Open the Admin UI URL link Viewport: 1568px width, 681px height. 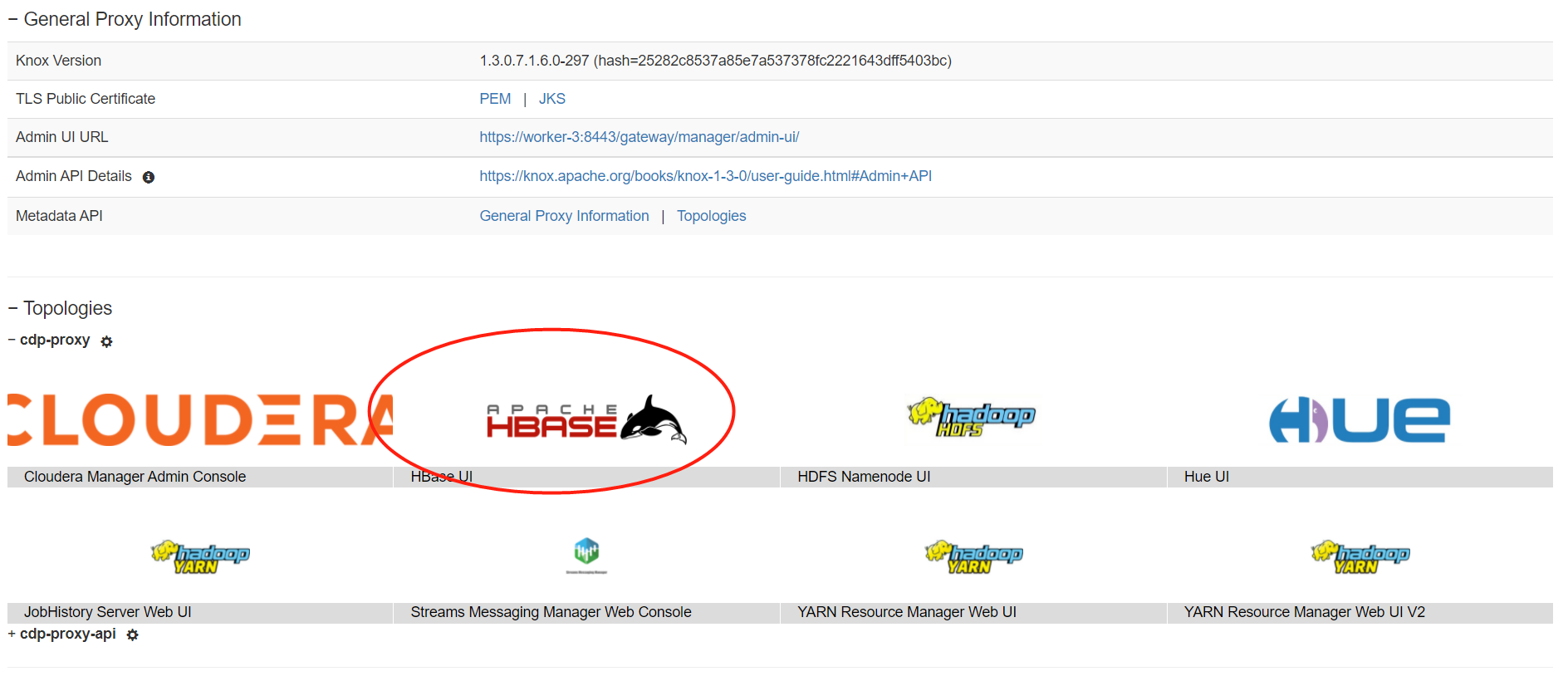(x=639, y=137)
